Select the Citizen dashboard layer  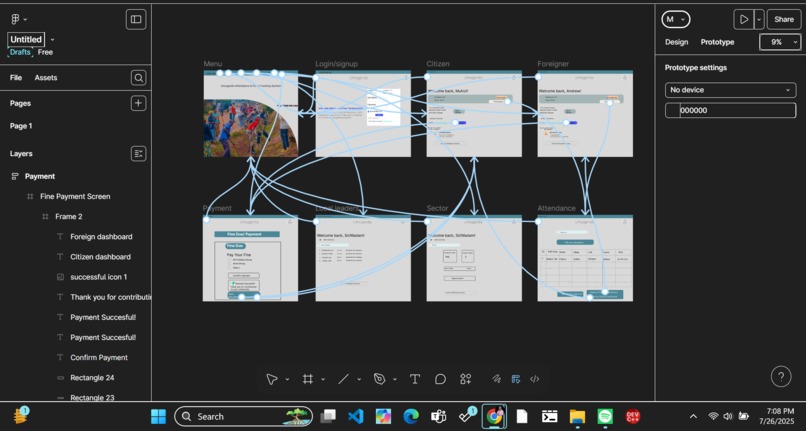[100, 257]
